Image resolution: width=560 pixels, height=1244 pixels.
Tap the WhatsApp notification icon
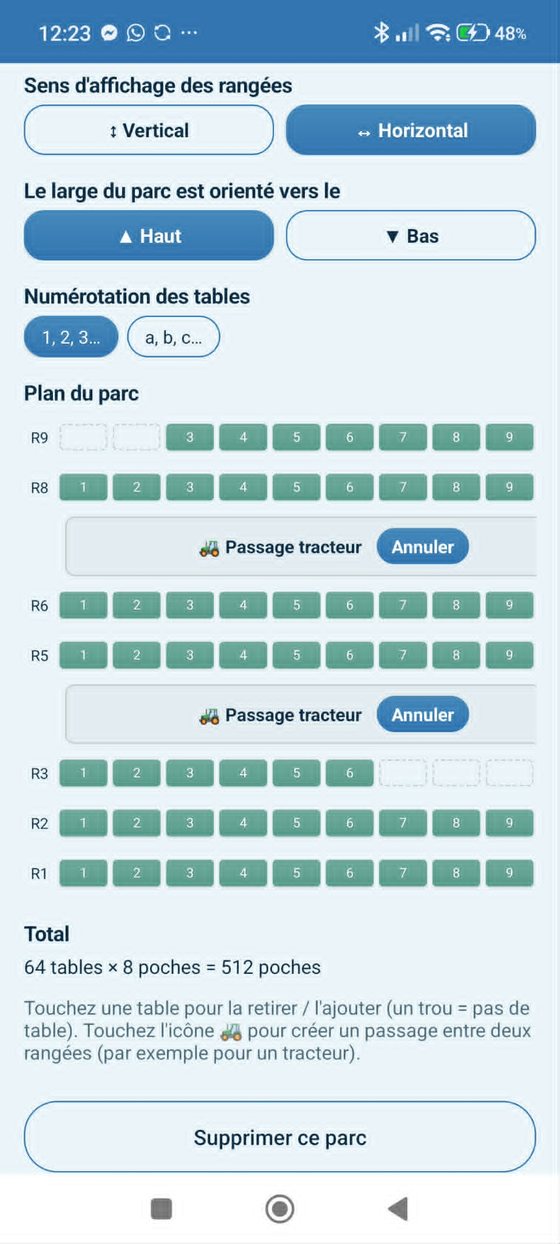click(135, 33)
